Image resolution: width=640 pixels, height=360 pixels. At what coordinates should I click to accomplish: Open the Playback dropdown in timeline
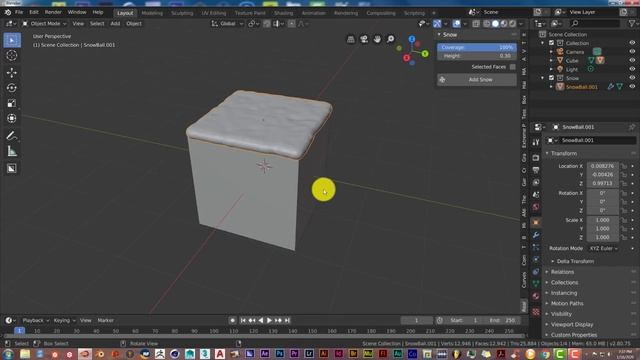[35, 320]
